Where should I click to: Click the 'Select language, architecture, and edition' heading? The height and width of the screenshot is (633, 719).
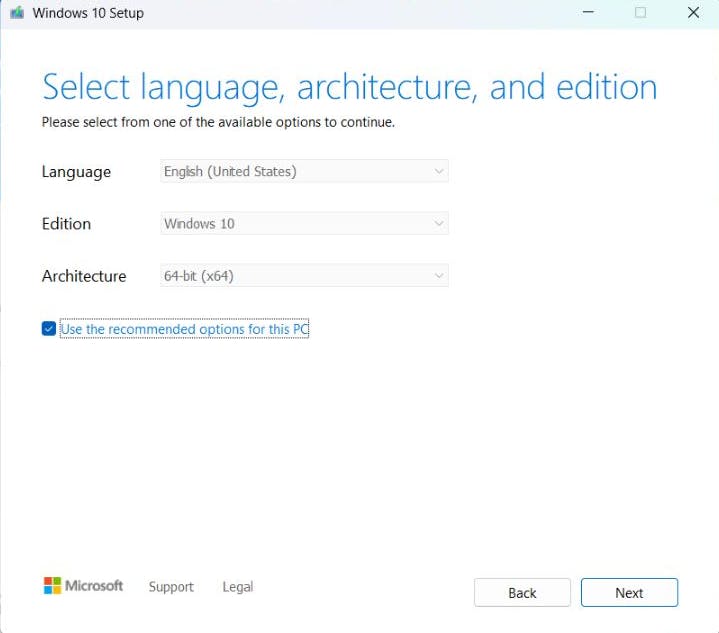(x=349, y=87)
